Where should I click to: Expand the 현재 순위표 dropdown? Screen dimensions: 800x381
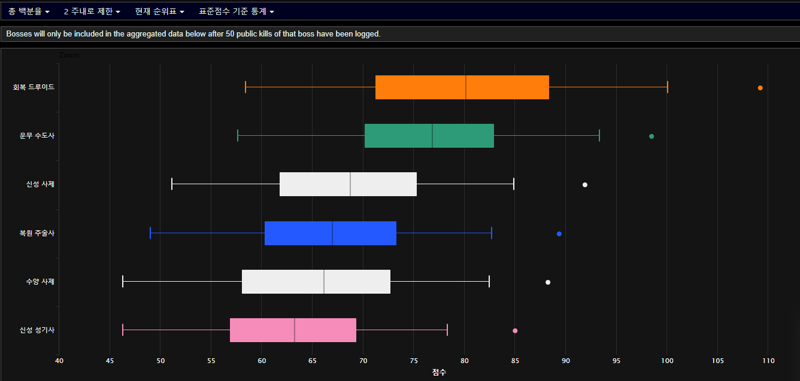coord(160,11)
